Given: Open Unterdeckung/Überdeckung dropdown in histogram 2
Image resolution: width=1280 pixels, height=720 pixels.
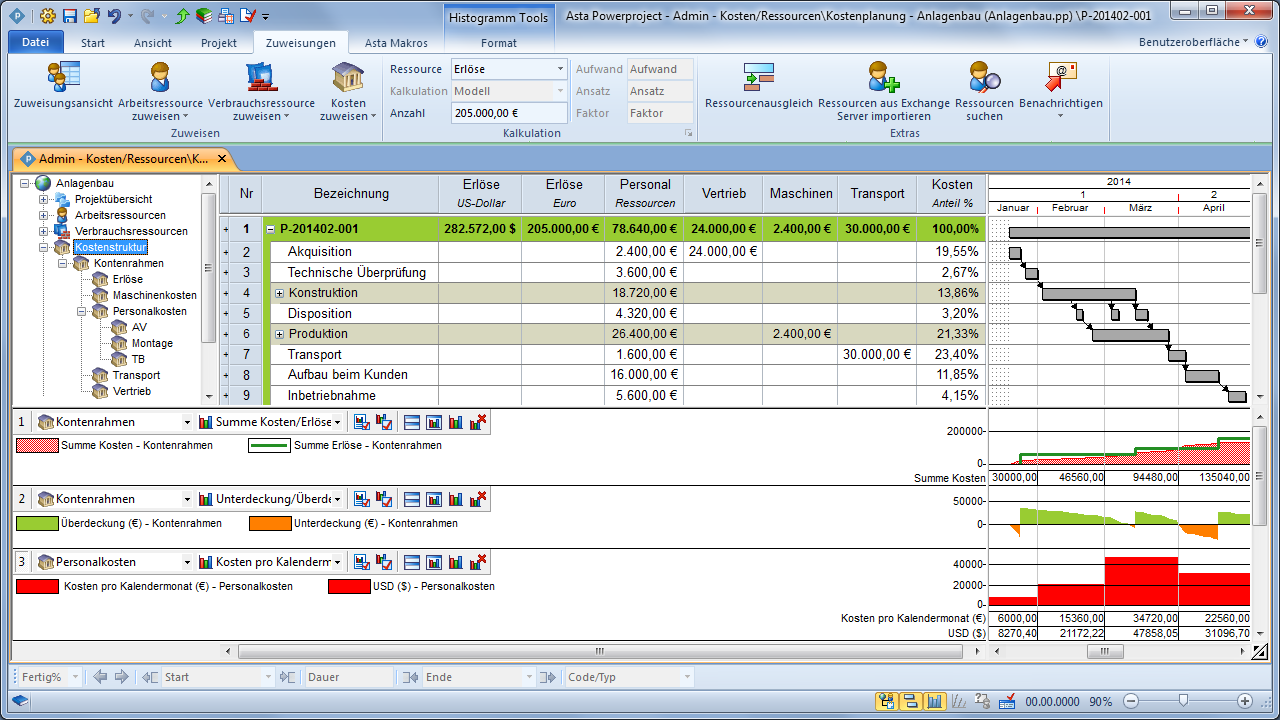Looking at the screenshot, I should (337, 499).
